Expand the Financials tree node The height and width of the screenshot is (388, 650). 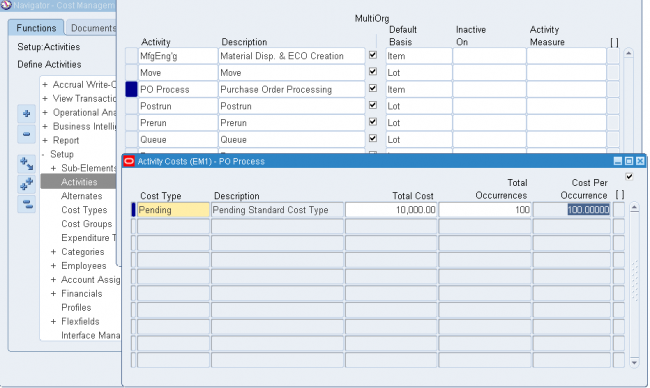coord(53,293)
